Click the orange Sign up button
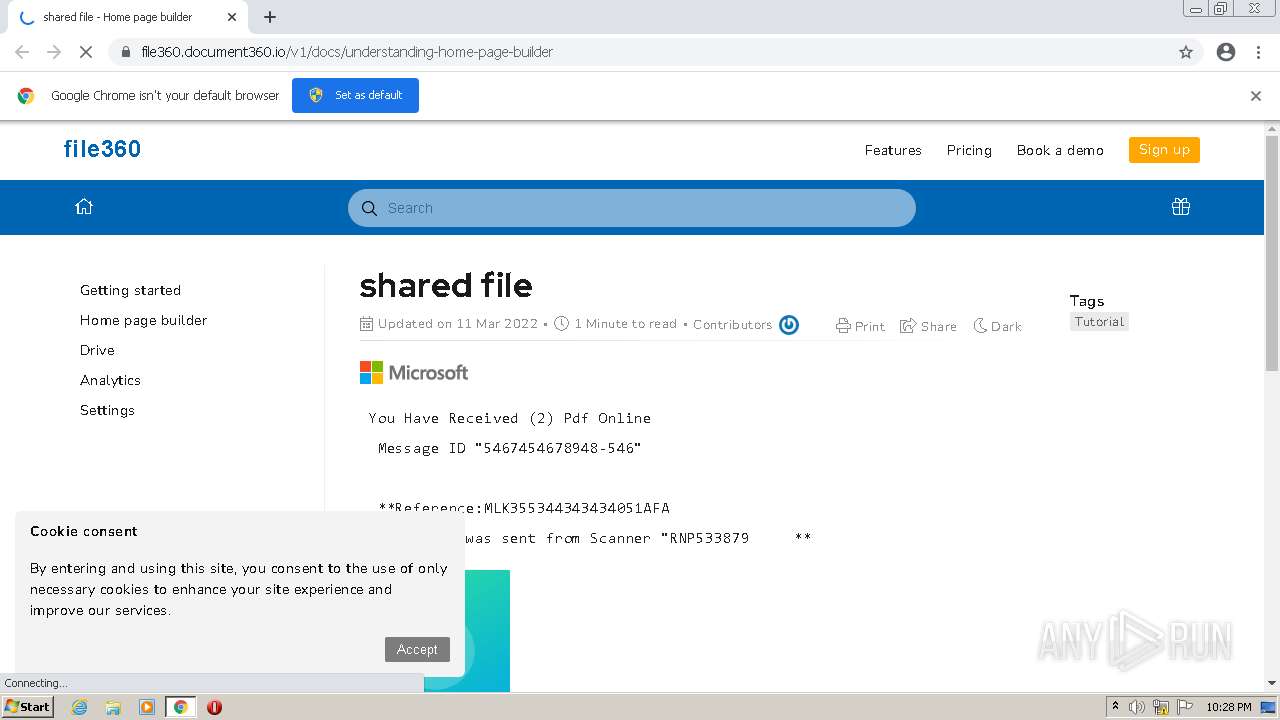 pyautogui.click(x=1164, y=149)
